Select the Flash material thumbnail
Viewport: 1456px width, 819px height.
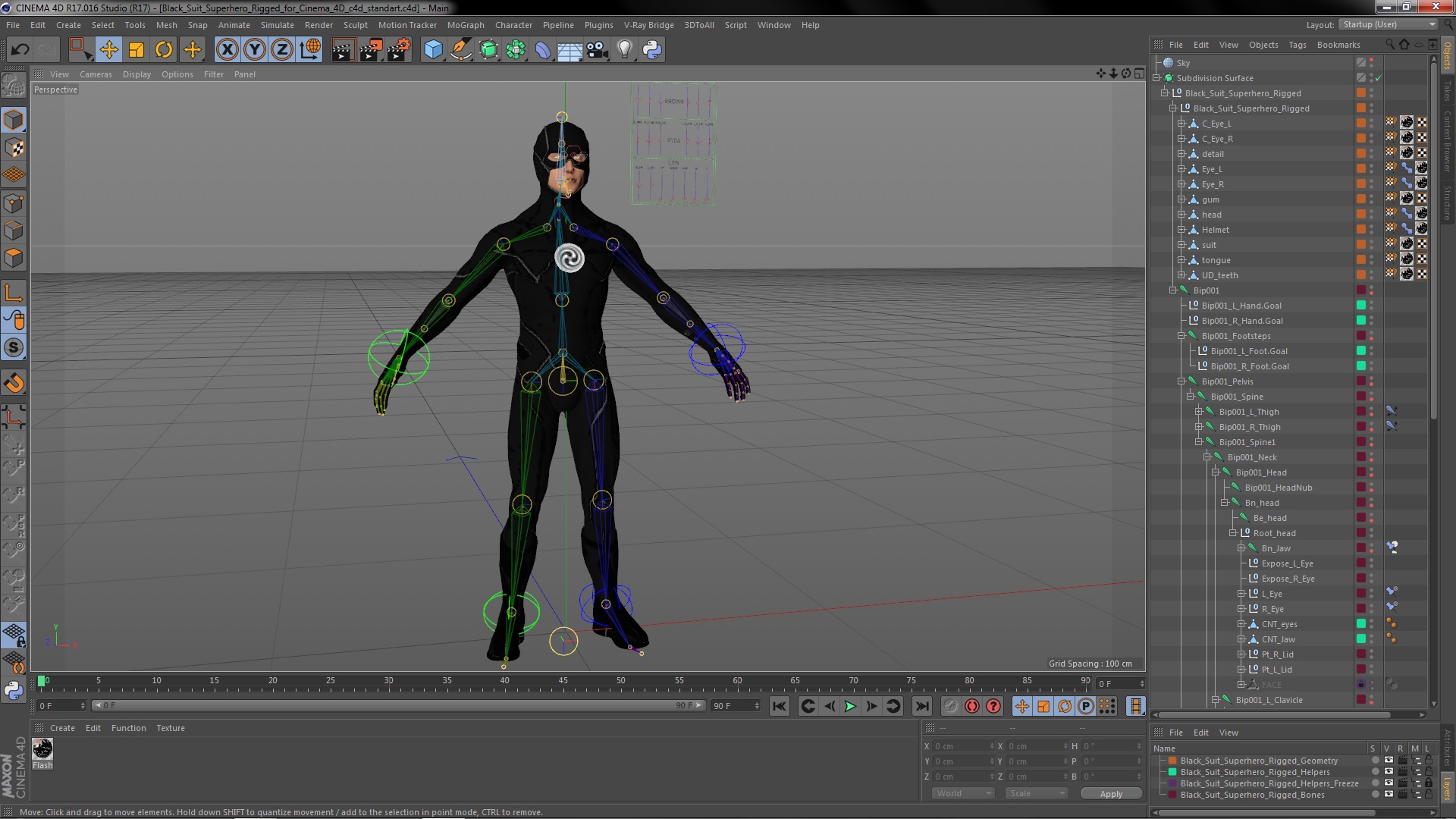(42, 749)
